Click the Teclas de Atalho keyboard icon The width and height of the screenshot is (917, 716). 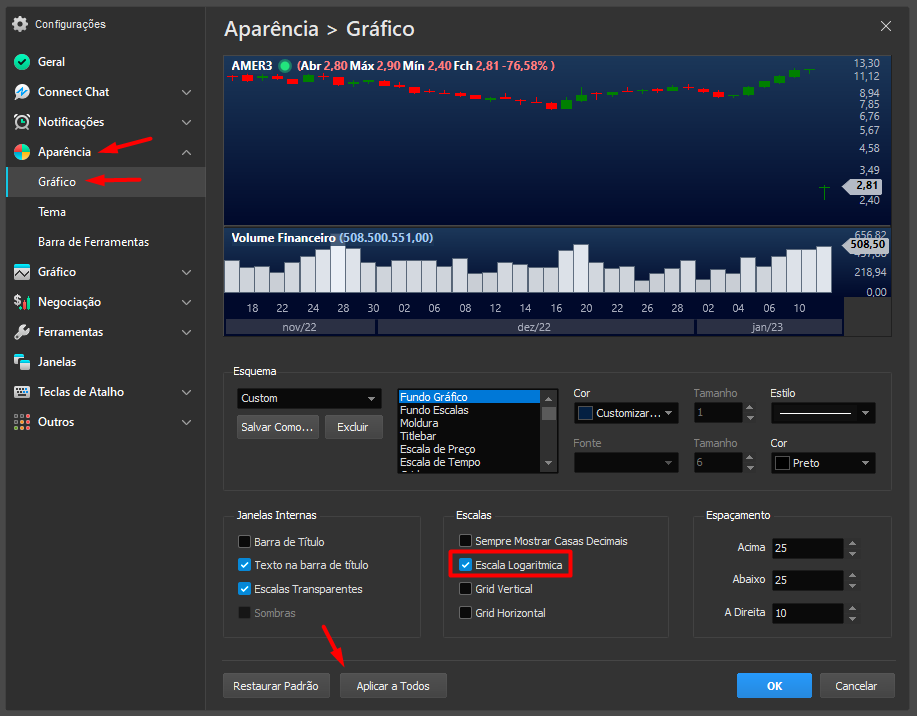[x=22, y=392]
